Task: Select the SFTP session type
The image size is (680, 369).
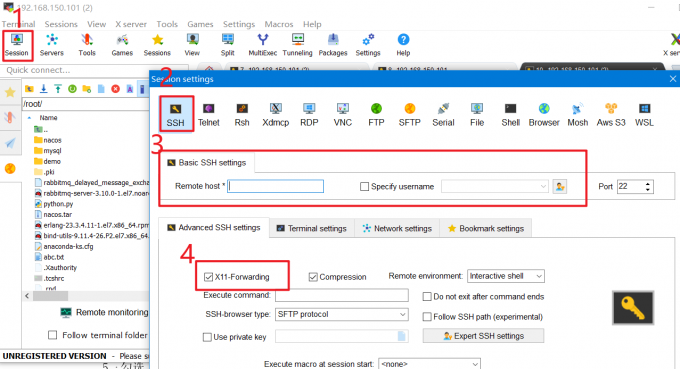Action: tap(409, 115)
